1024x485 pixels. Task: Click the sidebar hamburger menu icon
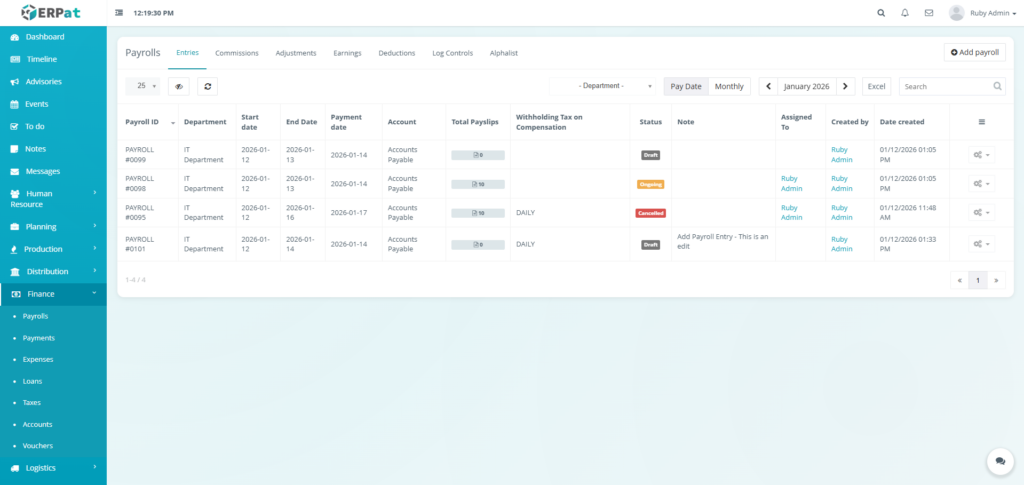[x=120, y=13]
